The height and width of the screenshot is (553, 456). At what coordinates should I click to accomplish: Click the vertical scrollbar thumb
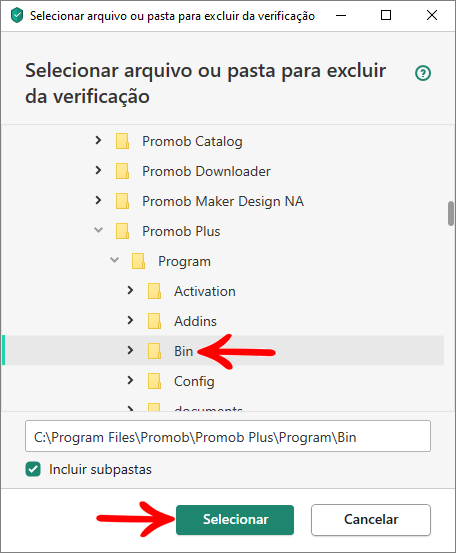pyautogui.click(x=451, y=213)
